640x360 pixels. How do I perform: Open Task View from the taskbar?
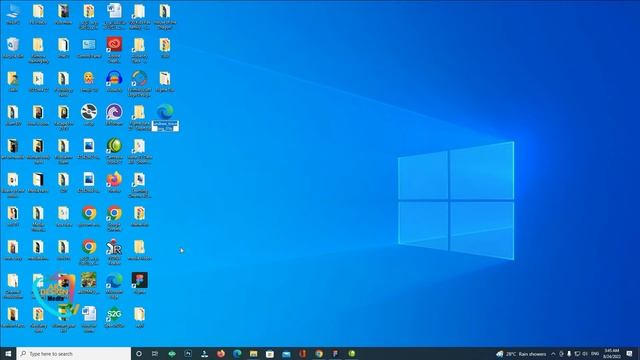click(x=155, y=353)
